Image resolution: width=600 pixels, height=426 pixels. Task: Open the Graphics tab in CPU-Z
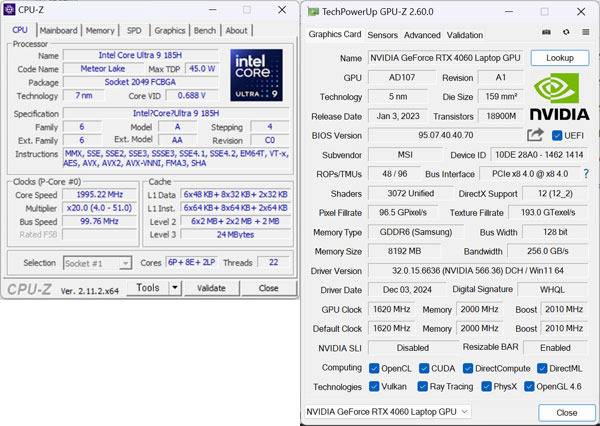170,31
